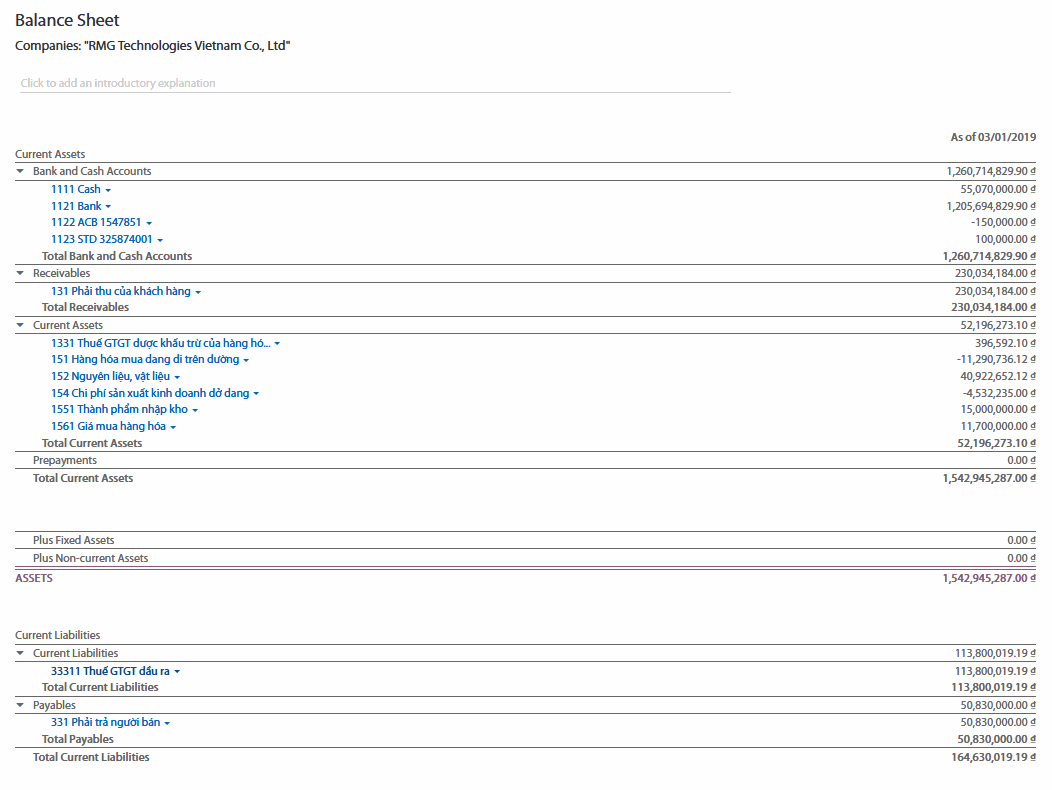Click to add an introductory explanation field
This screenshot has width=1052, height=790.
(x=375, y=83)
